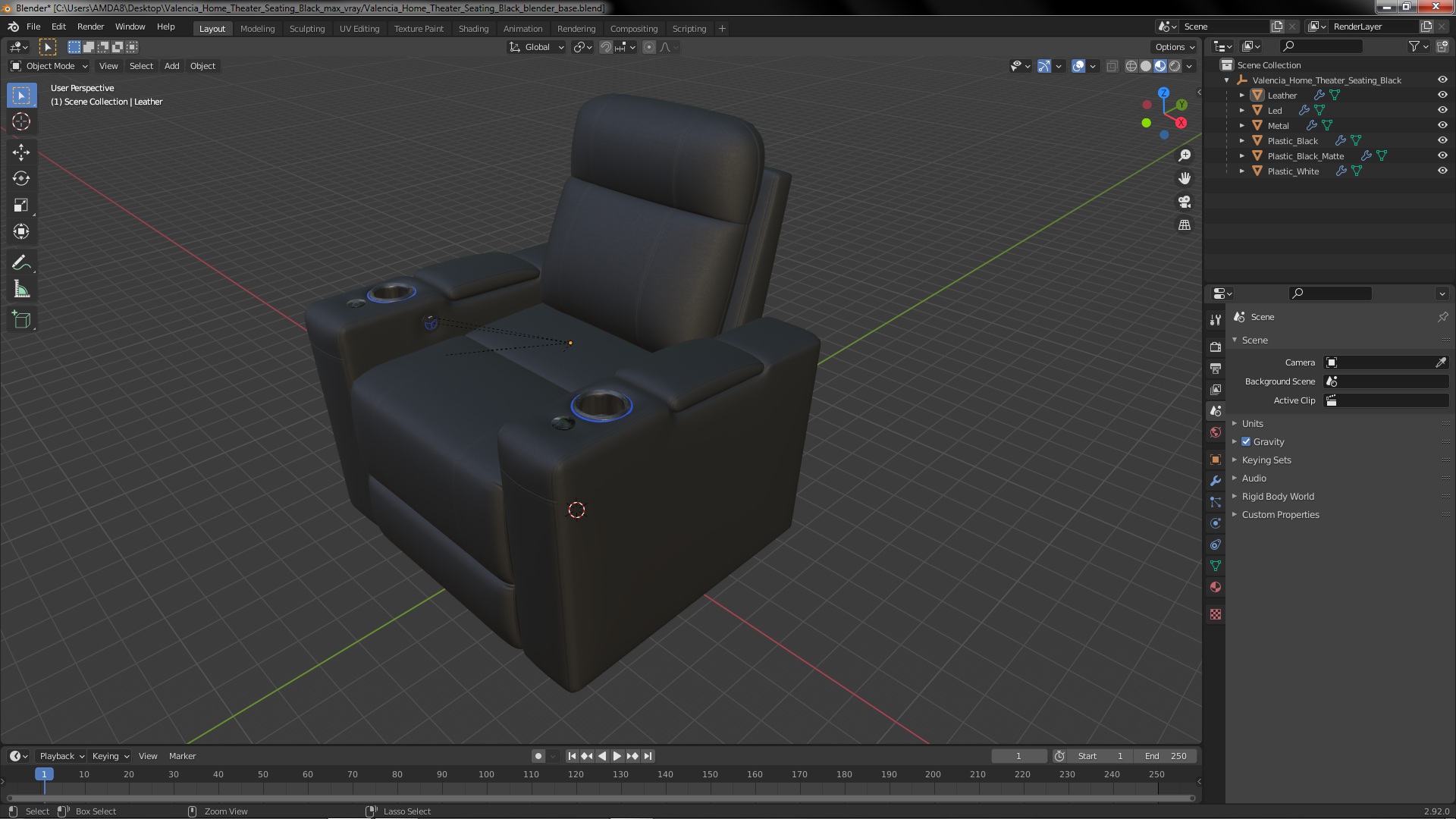Screen dimensions: 1456x819
Task: Select the Scale tool
Action: (21, 206)
